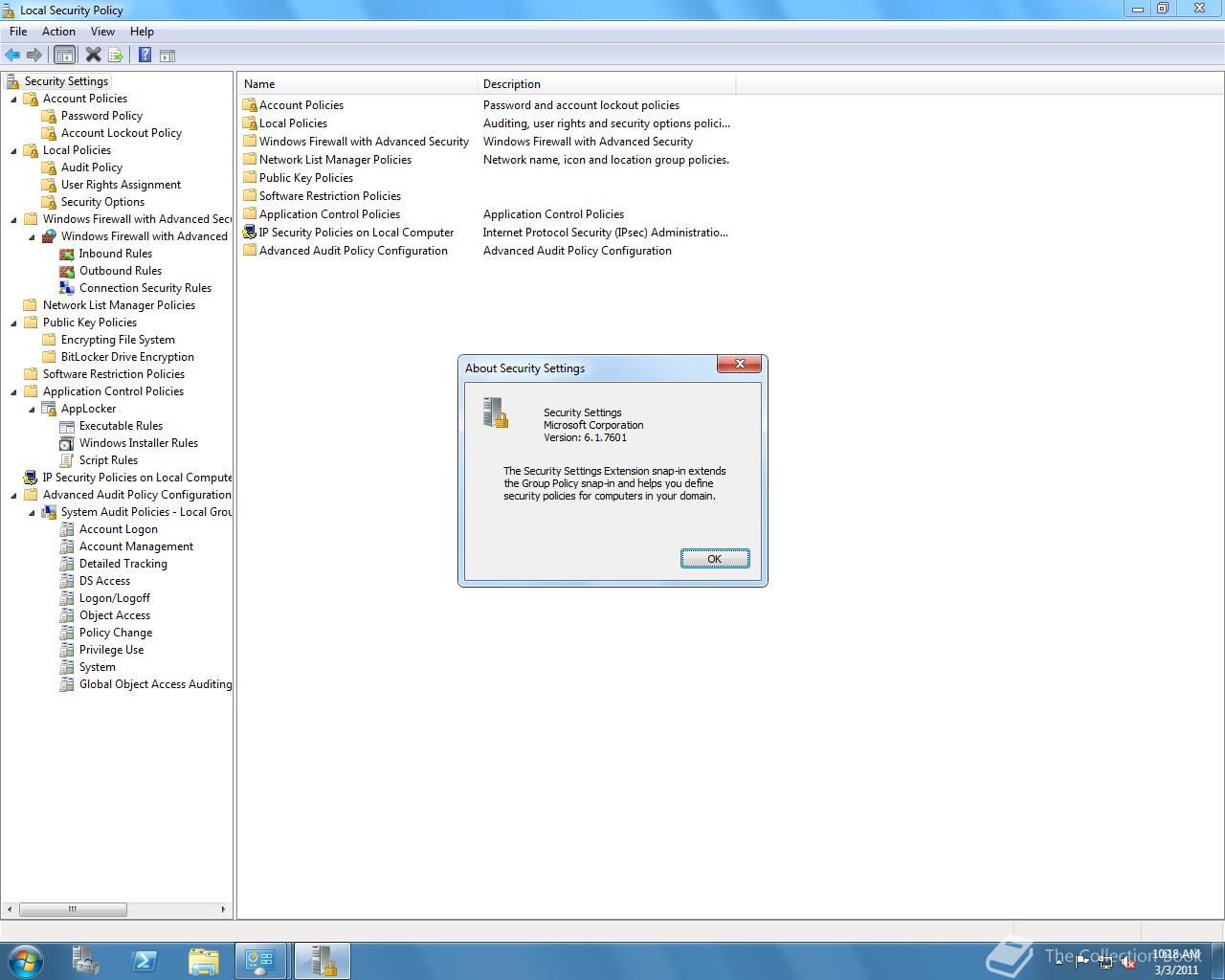
Task: Sort by the Description column header
Action: coord(607,84)
